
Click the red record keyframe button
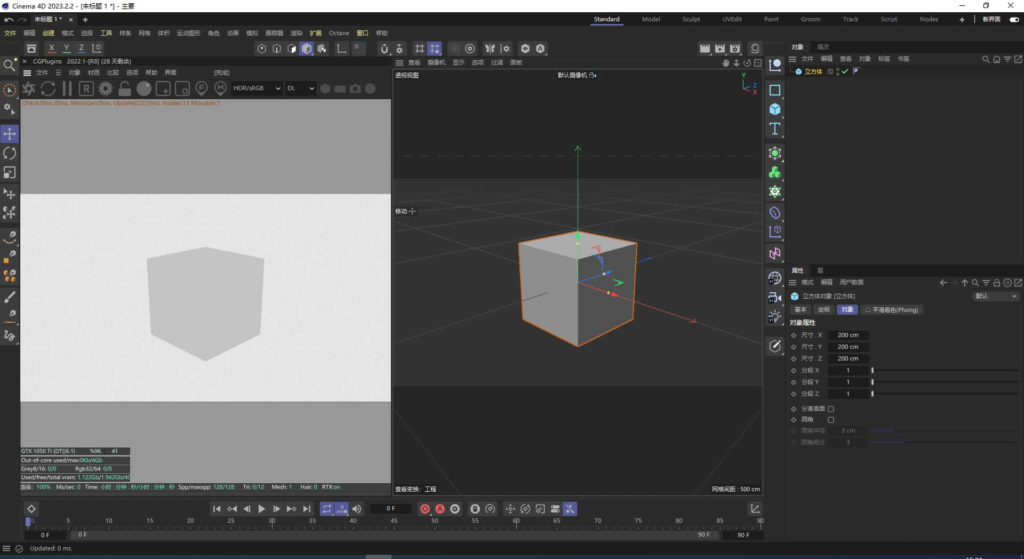(x=424, y=509)
